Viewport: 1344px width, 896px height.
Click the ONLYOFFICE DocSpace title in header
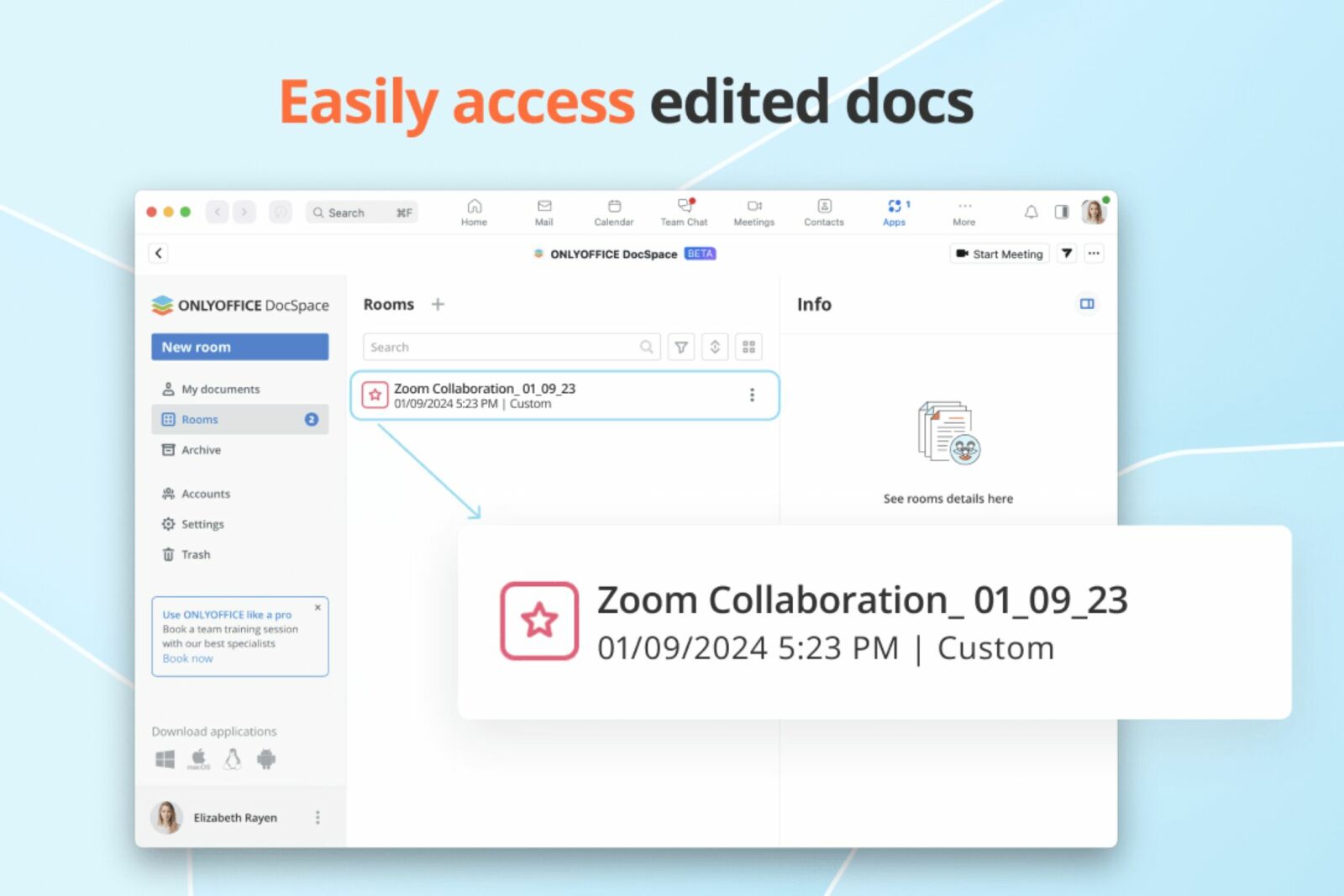point(613,254)
